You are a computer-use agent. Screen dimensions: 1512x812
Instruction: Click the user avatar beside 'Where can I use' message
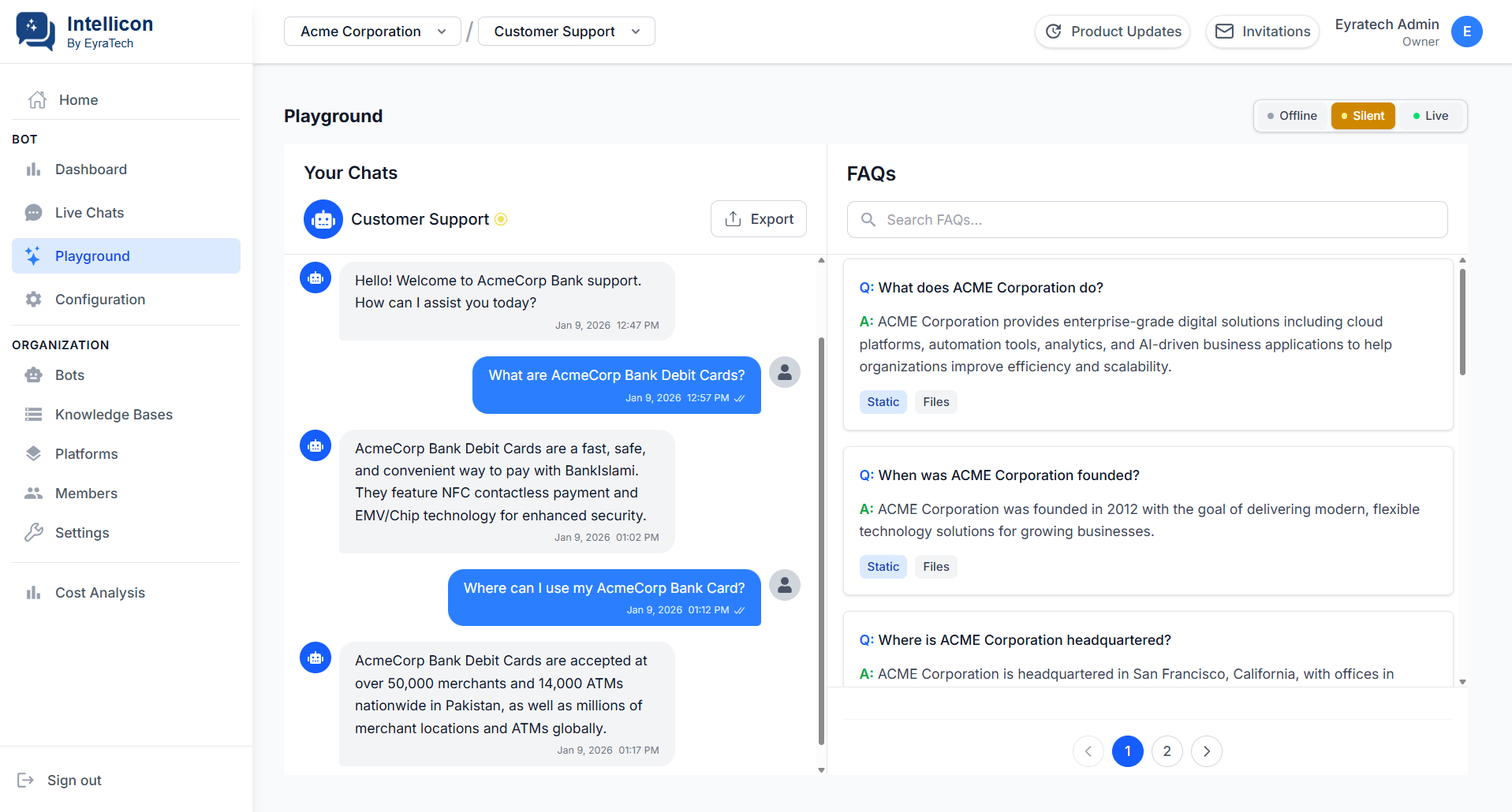click(785, 585)
